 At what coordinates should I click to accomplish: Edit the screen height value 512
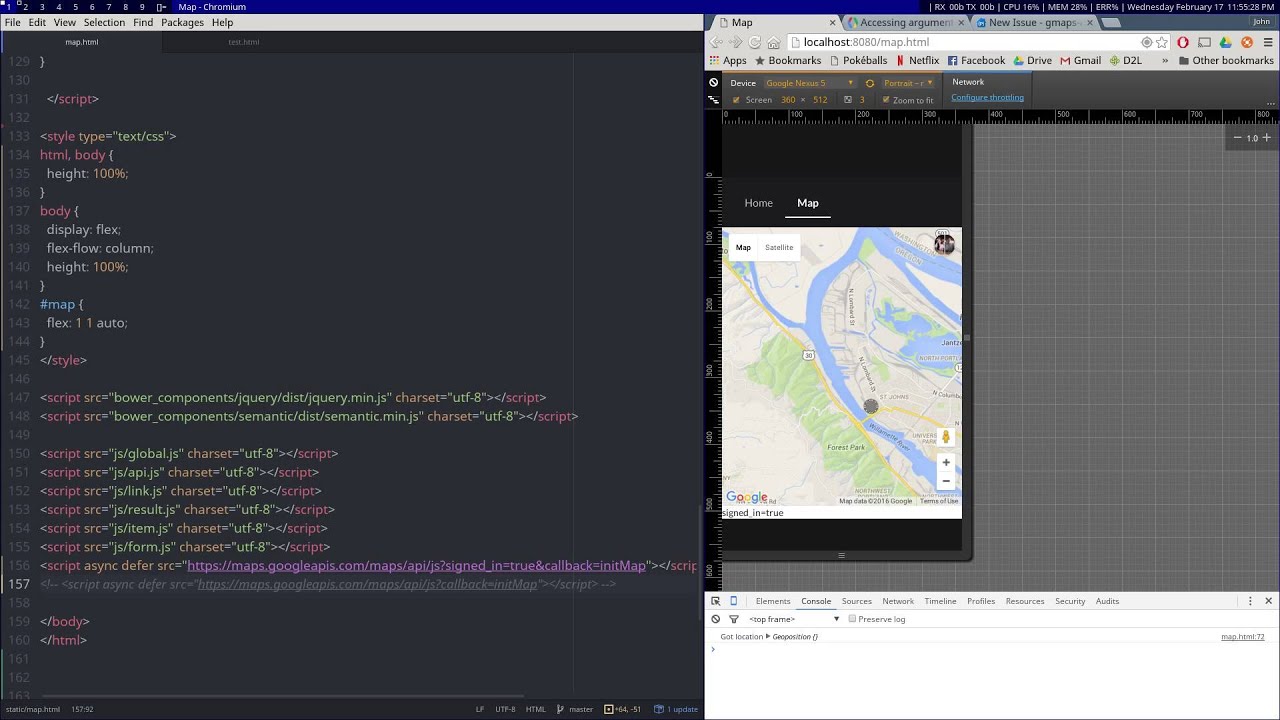(820, 100)
